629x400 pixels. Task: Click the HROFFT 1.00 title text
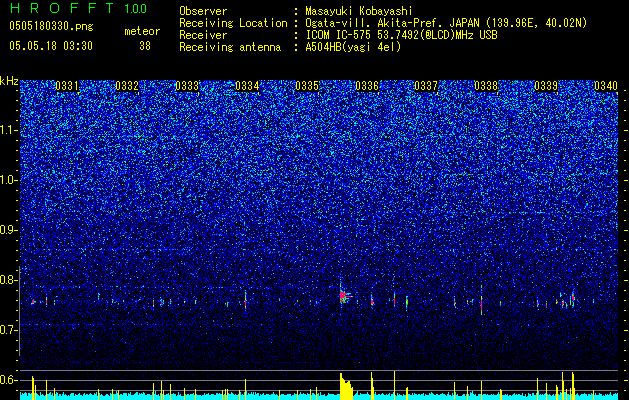click(x=78, y=8)
